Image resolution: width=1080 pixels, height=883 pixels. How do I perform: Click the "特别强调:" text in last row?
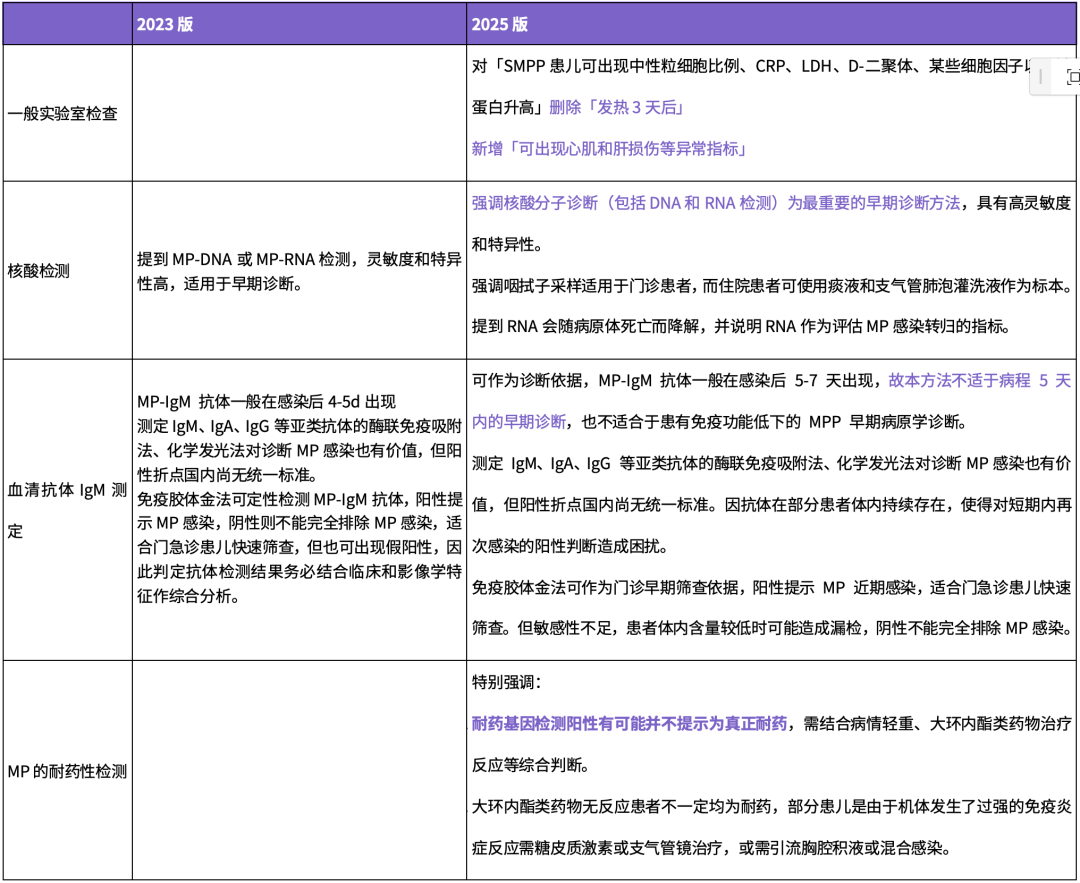507,682
